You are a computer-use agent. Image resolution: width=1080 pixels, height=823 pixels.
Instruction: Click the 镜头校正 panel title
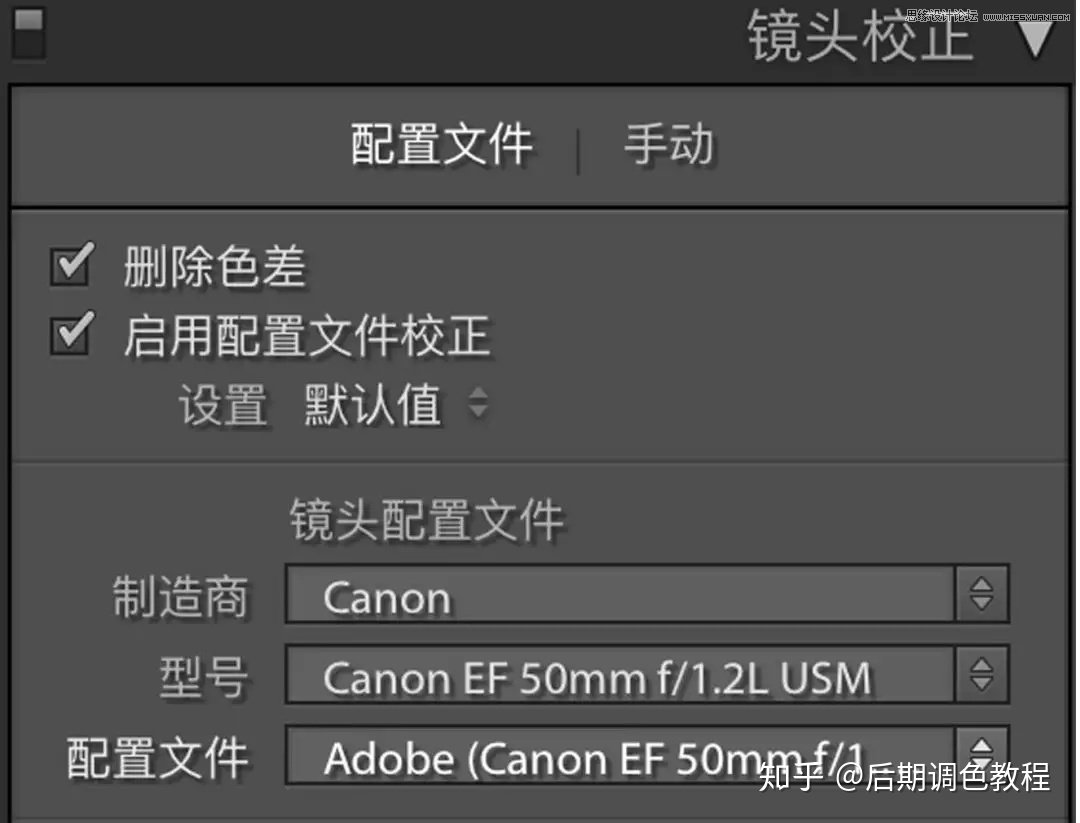[x=860, y=37]
